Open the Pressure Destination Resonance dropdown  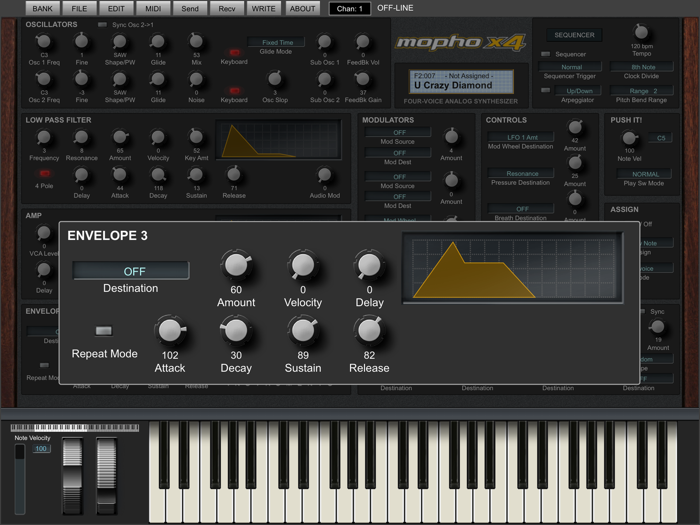[521, 173]
